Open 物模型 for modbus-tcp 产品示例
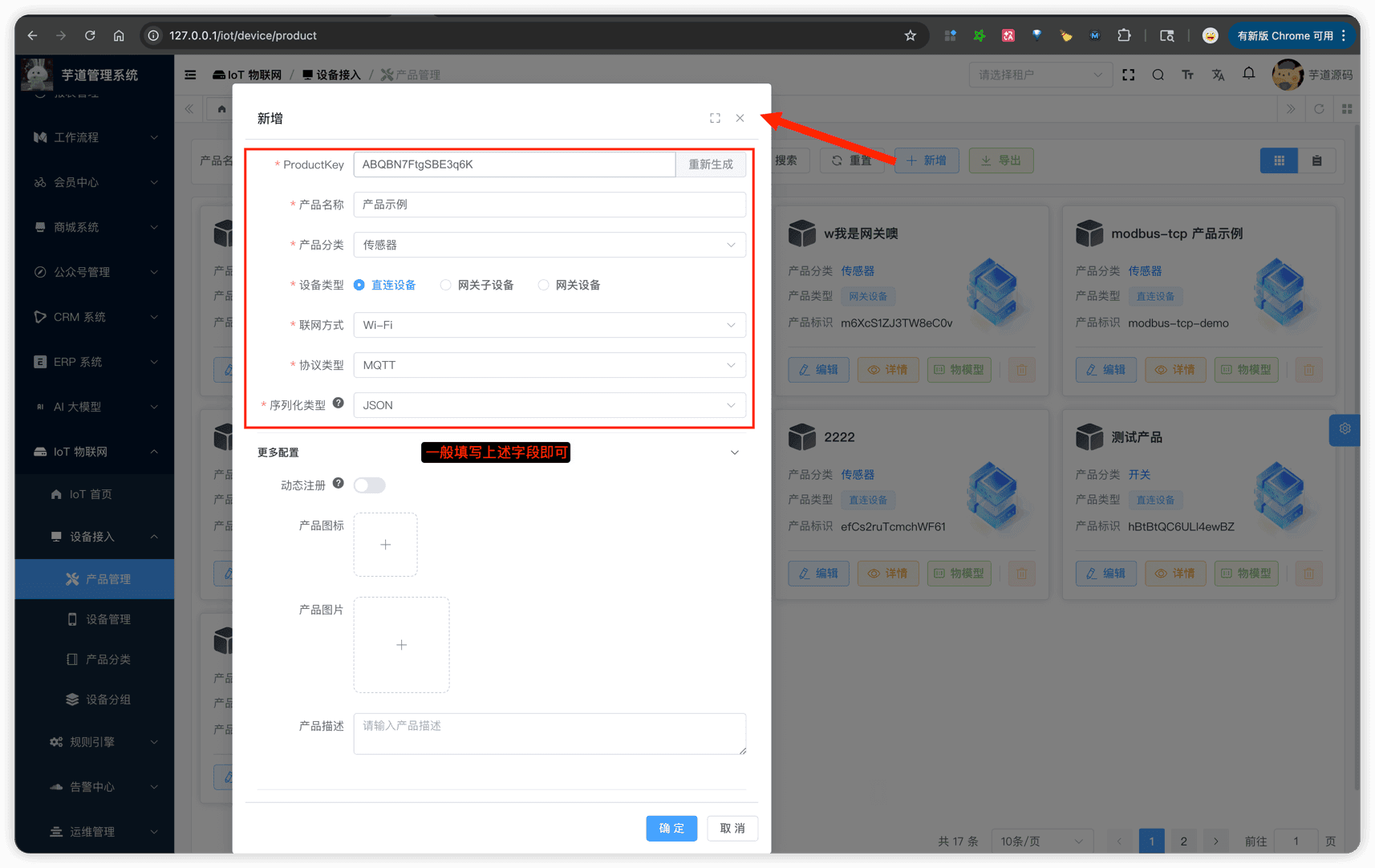This screenshot has width=1375, height=868. pyautogui.click(x=1246, y=370)
